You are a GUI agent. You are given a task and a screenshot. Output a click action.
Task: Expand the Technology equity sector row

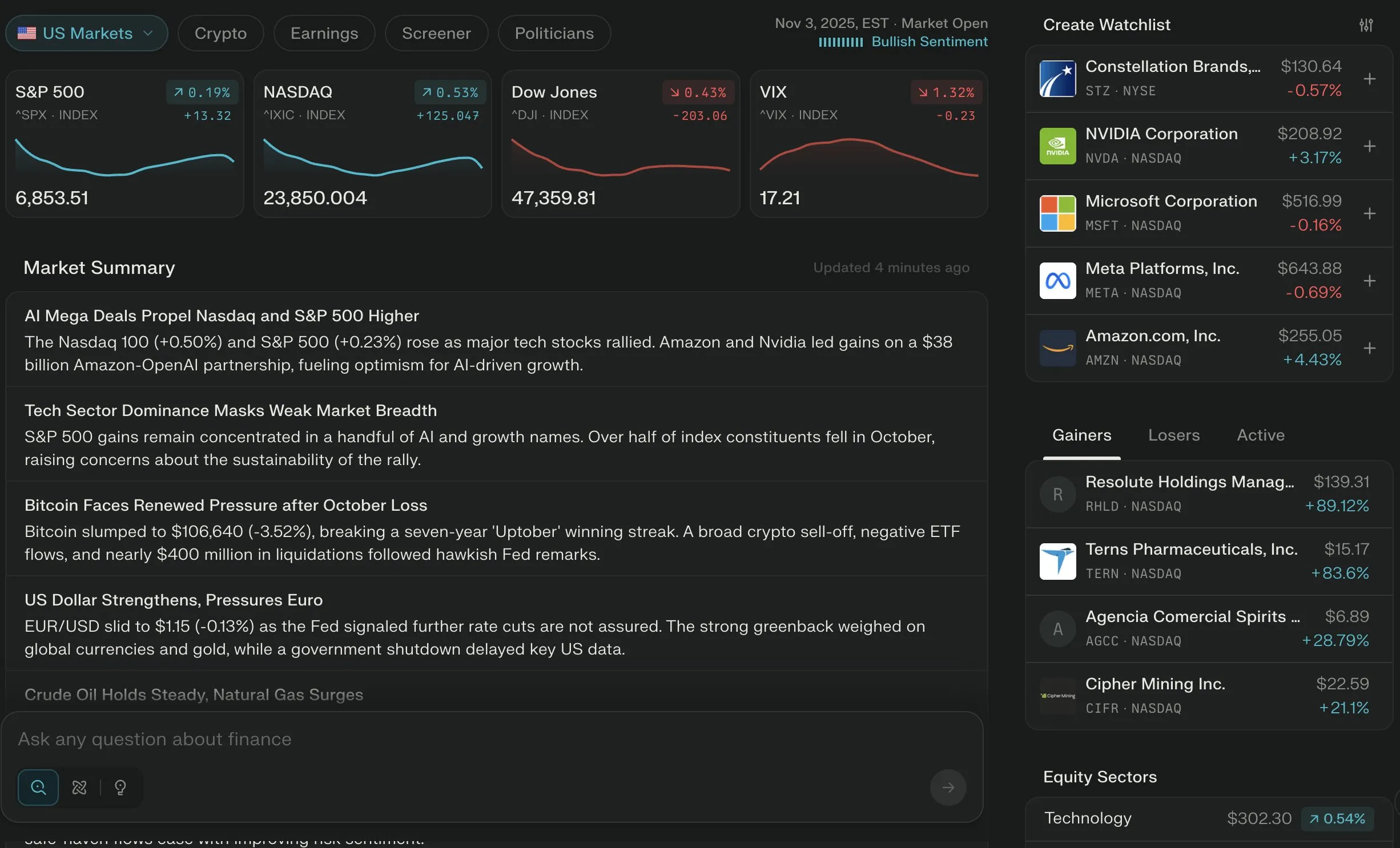click(1208, 818)
